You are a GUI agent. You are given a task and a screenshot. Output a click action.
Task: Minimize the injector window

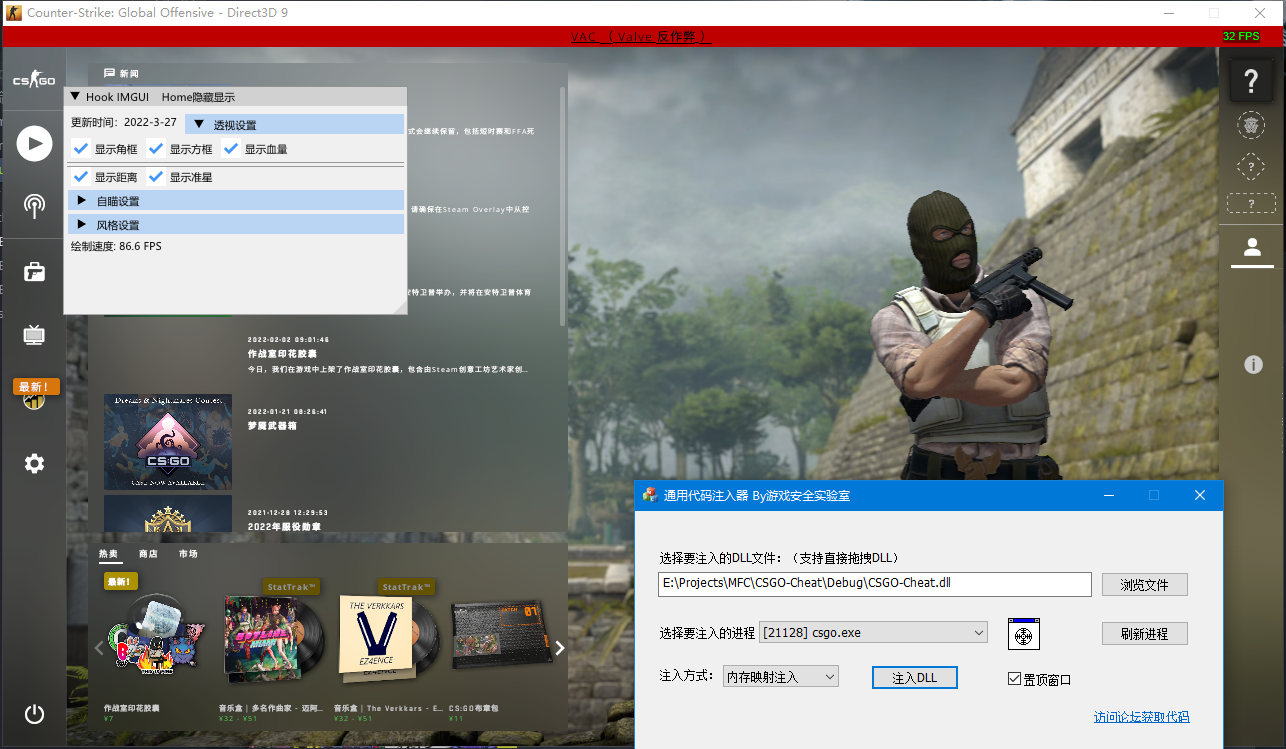[1109, 495]
